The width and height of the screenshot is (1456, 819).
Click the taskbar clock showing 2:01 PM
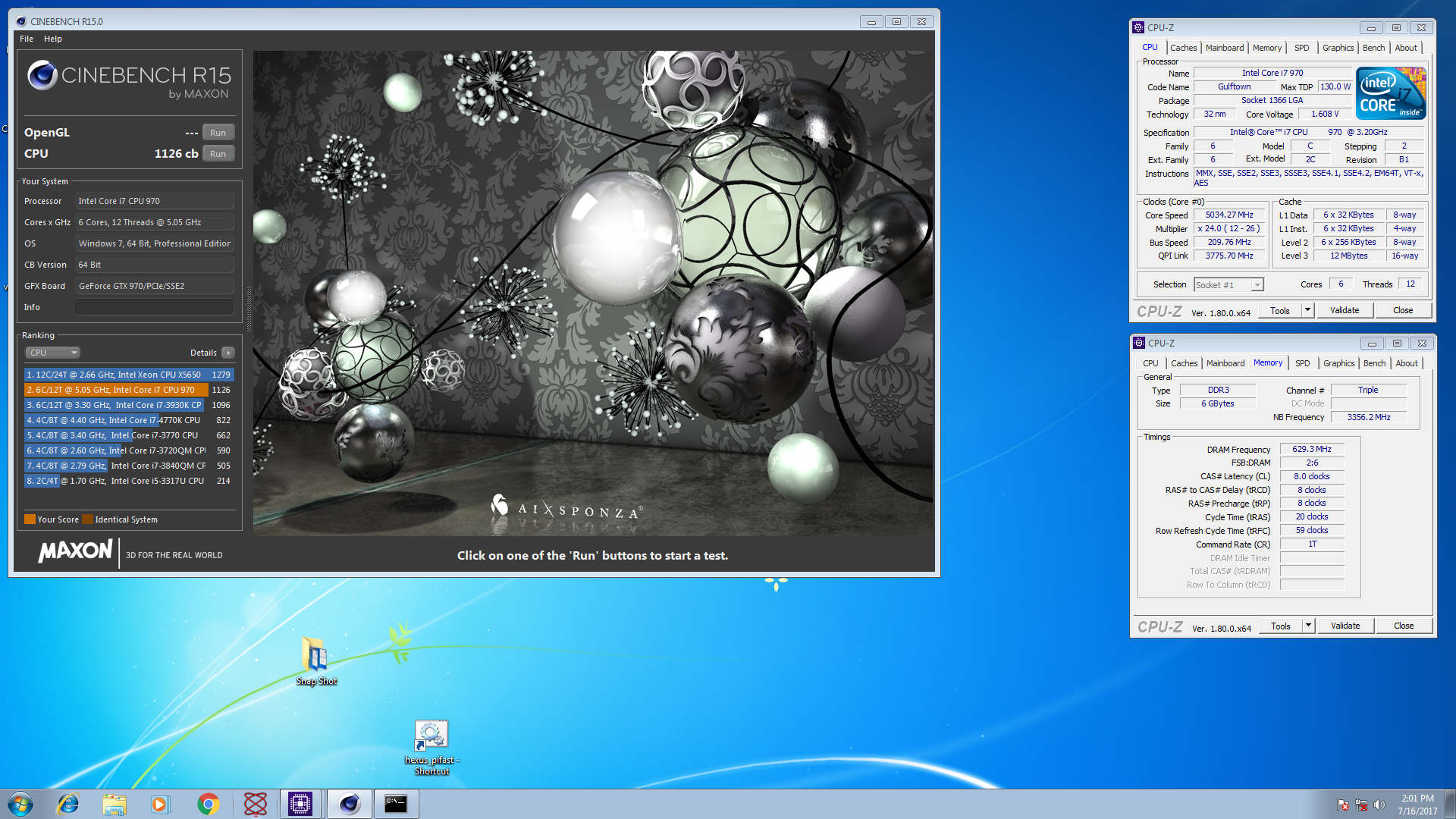1417,805
